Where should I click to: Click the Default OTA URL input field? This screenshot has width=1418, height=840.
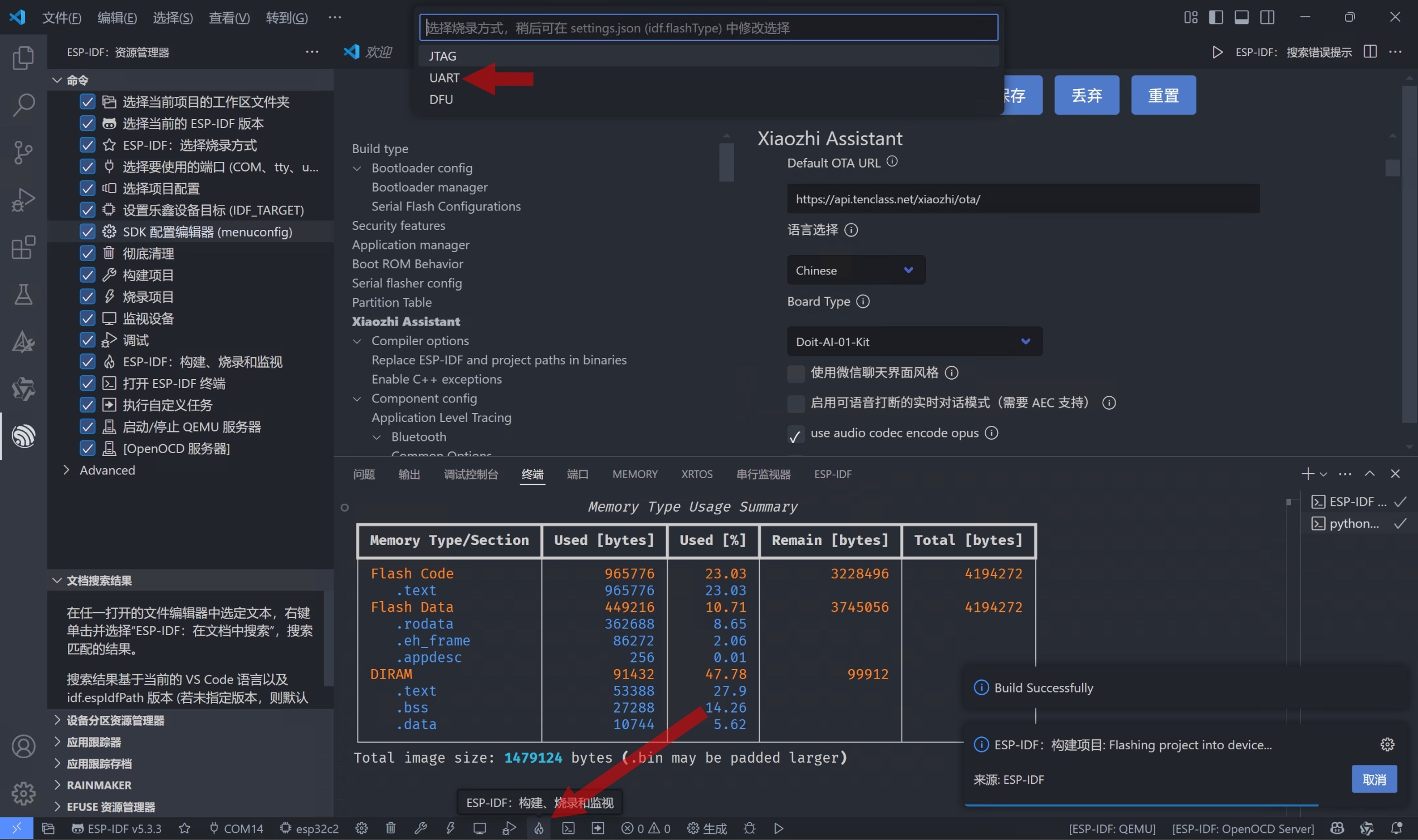coord(1023,199)
